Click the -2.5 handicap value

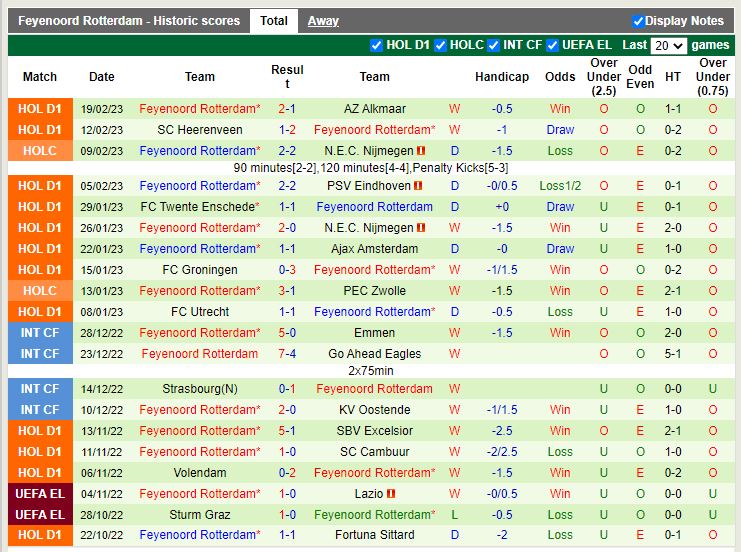click(502, 431)
